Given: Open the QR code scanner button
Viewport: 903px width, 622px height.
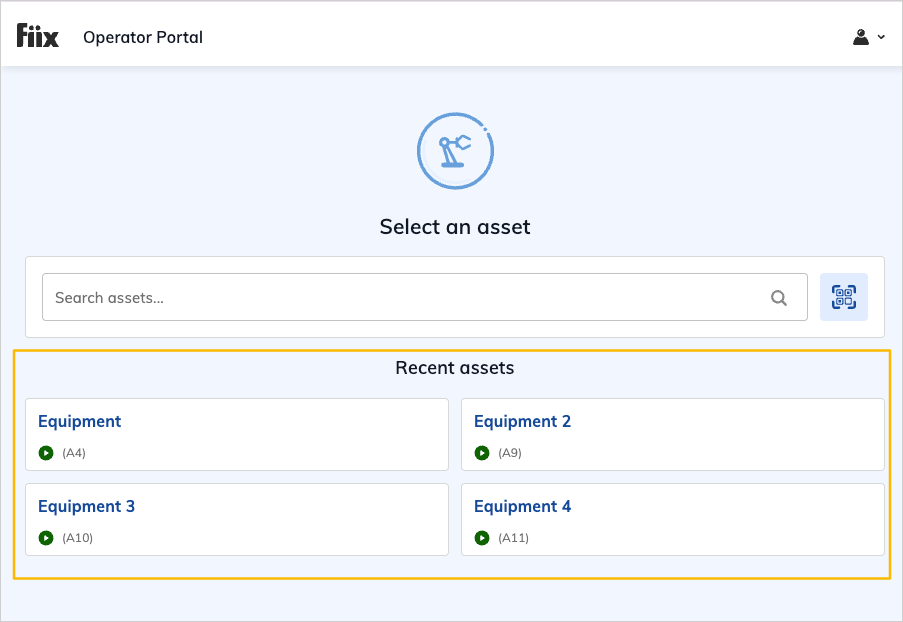Looking at the screenshot, I should coord(844,297).
